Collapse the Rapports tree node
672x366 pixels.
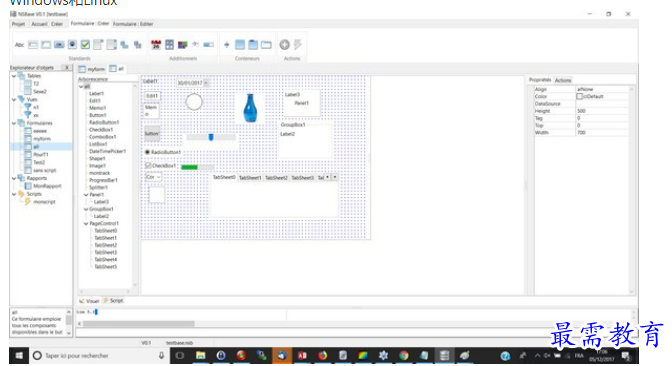click(14, 178)
